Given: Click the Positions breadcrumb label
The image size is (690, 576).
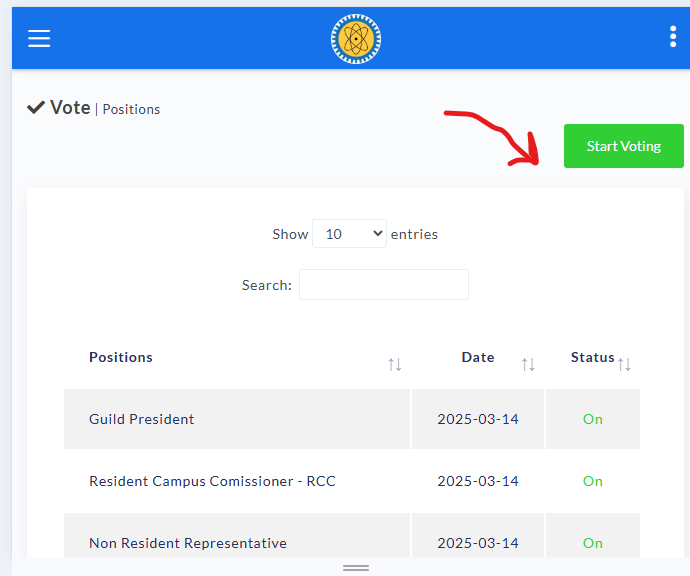Looking at the screenshot, I should [131, 109].
